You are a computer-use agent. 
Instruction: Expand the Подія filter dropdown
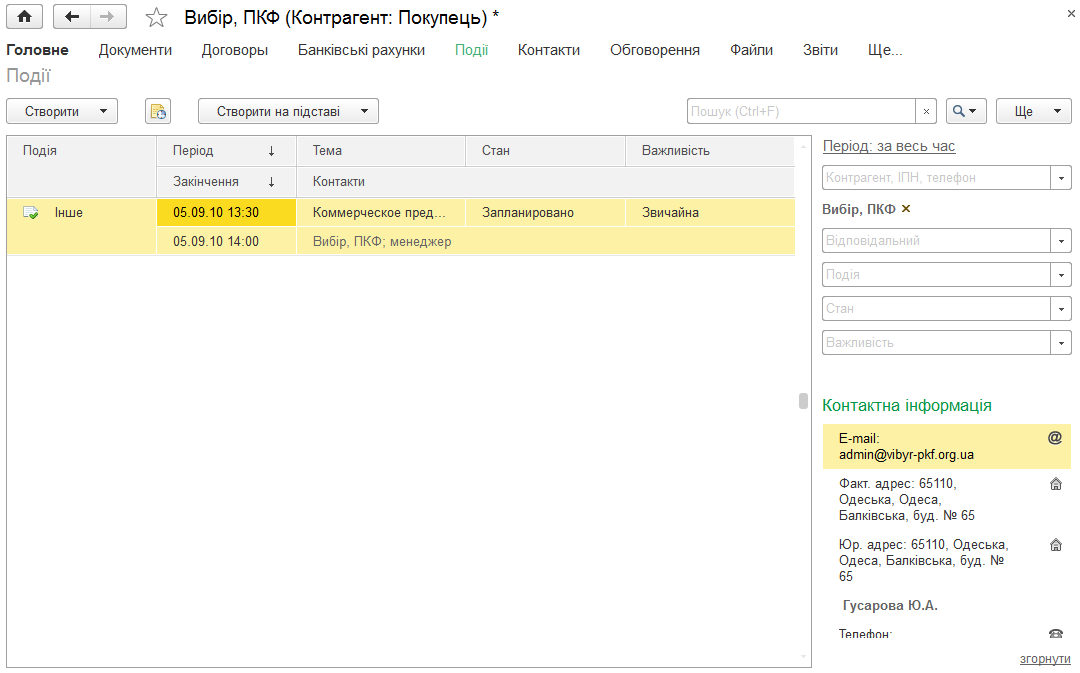(x=1061, y=275)
